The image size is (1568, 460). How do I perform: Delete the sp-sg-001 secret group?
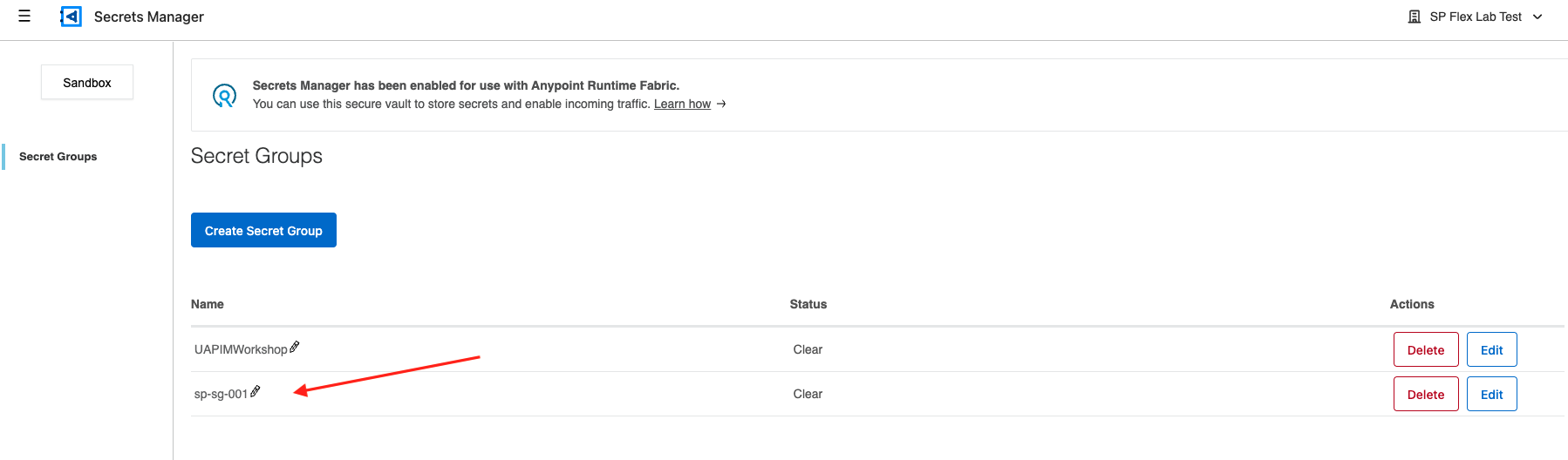1426,395
